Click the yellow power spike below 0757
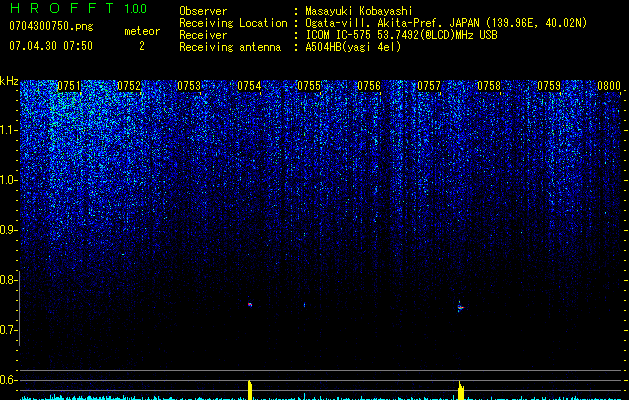The image size is (629, 400). pos(461,390)
